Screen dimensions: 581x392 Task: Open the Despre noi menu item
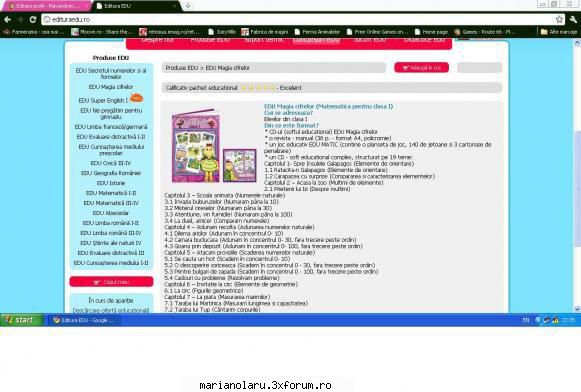[x=157, y=40]
